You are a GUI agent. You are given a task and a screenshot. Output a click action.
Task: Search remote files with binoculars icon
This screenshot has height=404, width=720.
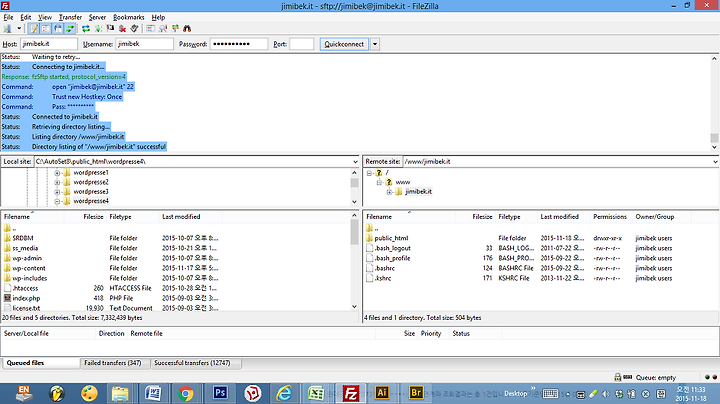pyautogui.click(x=187, y=28)
